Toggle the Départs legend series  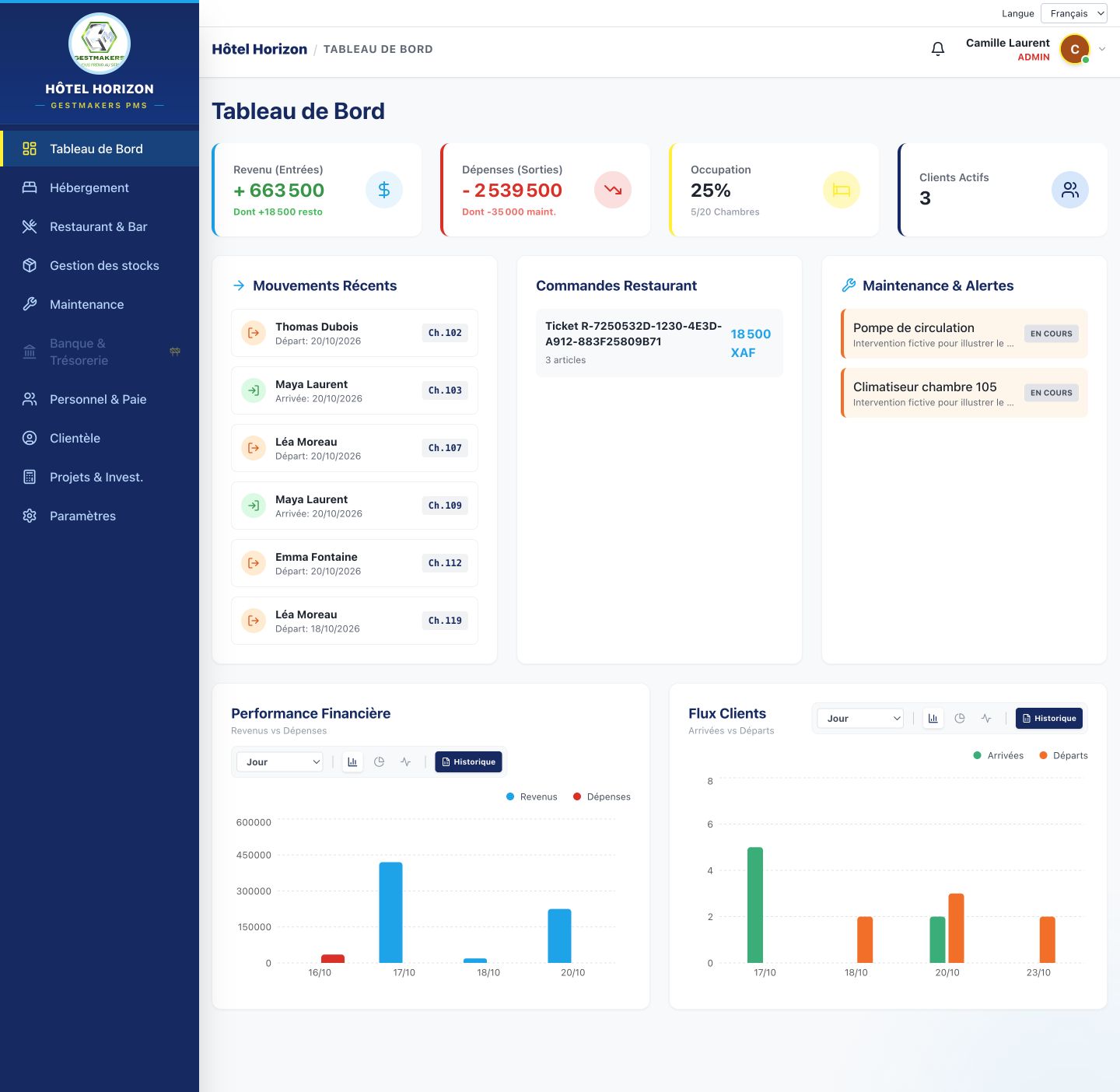point(1064,755)
